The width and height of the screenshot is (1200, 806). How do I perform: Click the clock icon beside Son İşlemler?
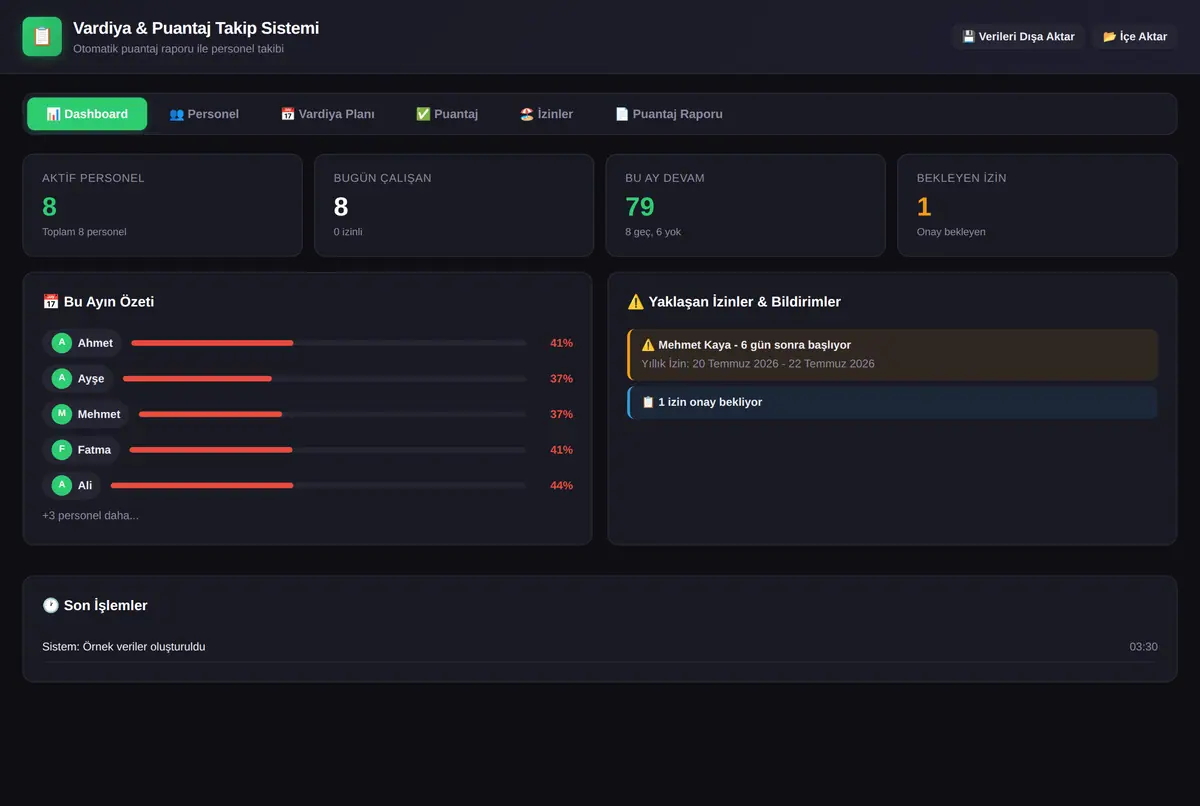click(50, 605)
